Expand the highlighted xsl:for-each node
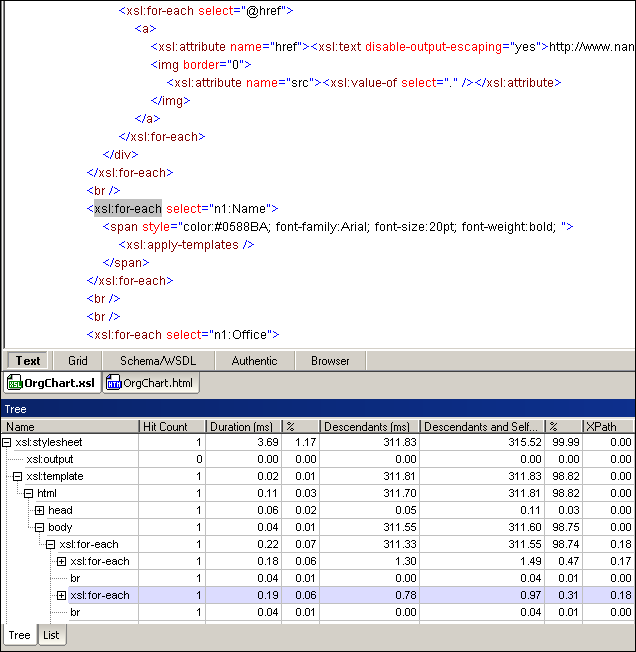This screenshot has width=636, height=652. (61, 595)
